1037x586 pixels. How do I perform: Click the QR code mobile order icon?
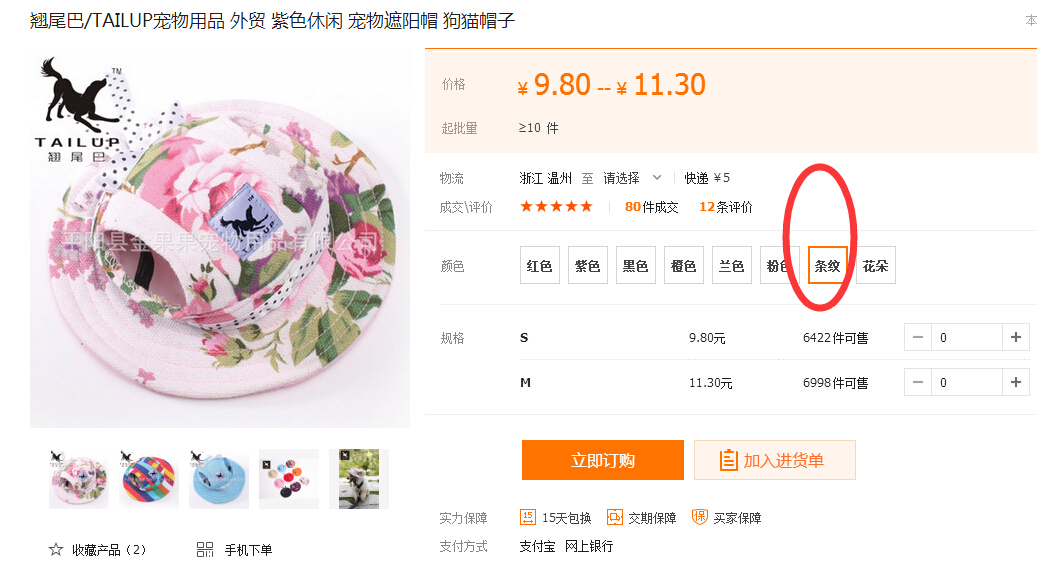(205, 550)
